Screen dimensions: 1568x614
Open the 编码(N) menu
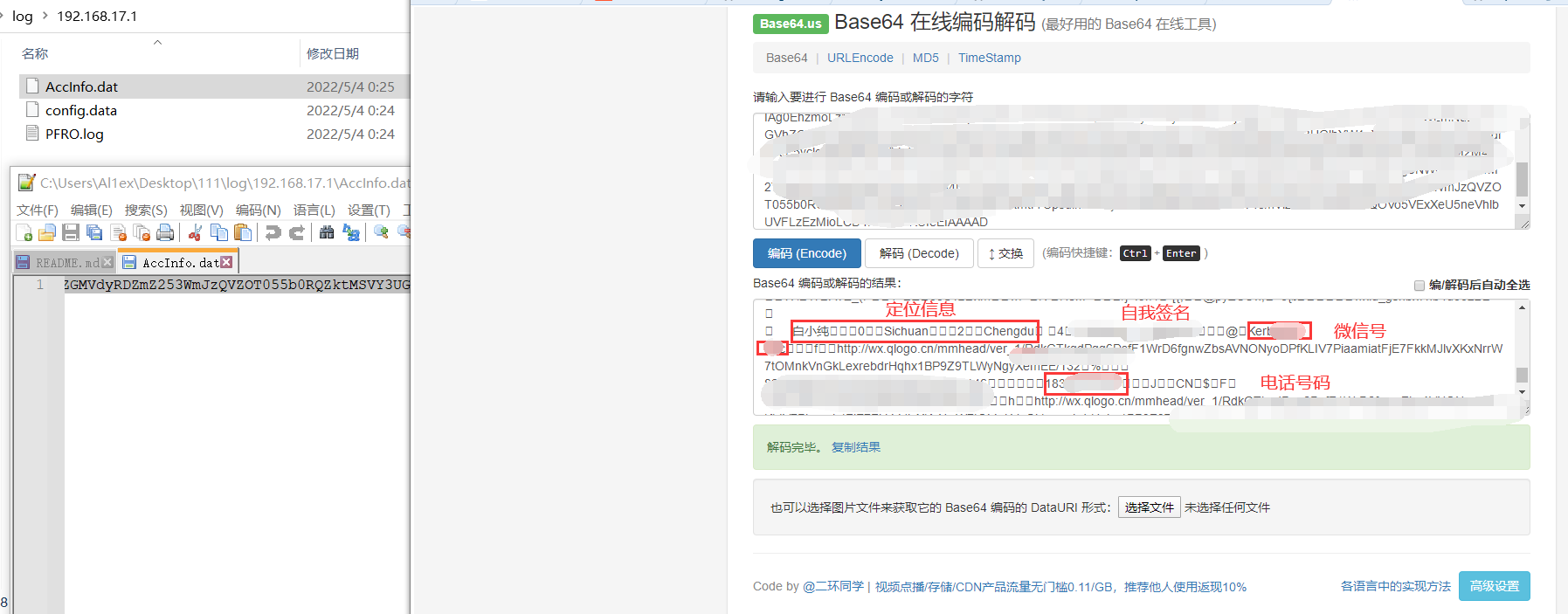pos(259,210)
